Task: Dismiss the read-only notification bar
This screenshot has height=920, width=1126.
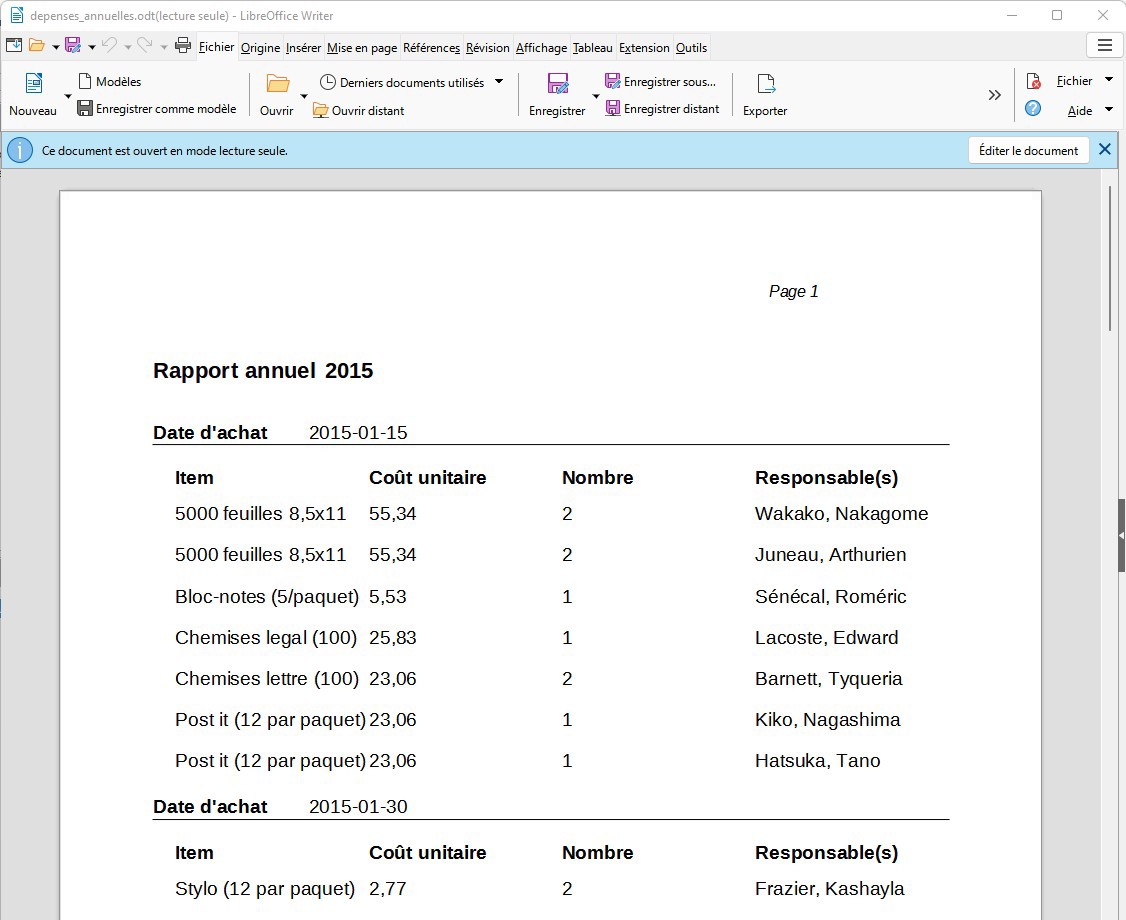Action: (x=1104, y=149)
